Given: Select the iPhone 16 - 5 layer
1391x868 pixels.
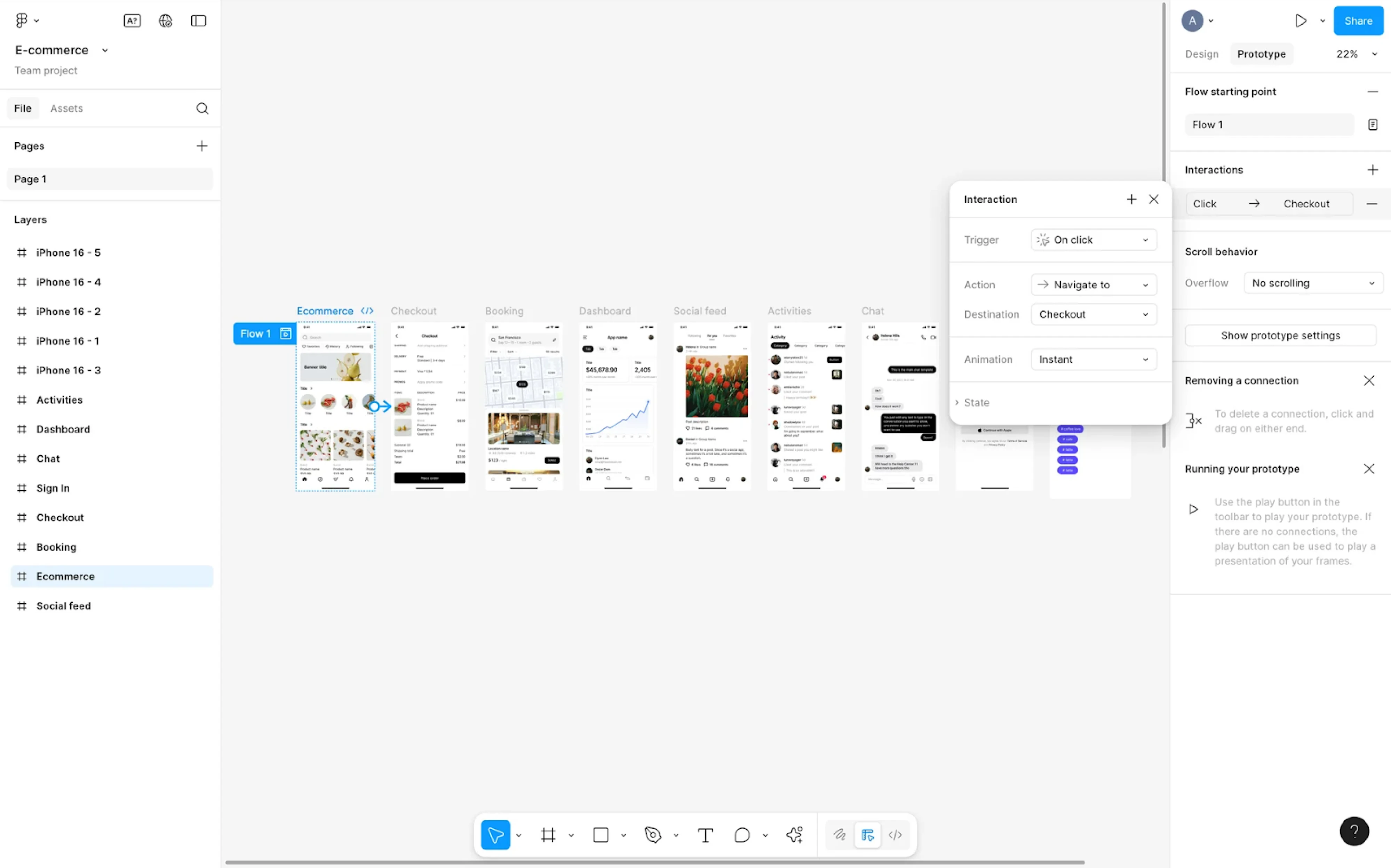Looking at the screenshot, I should pos(68,252).
